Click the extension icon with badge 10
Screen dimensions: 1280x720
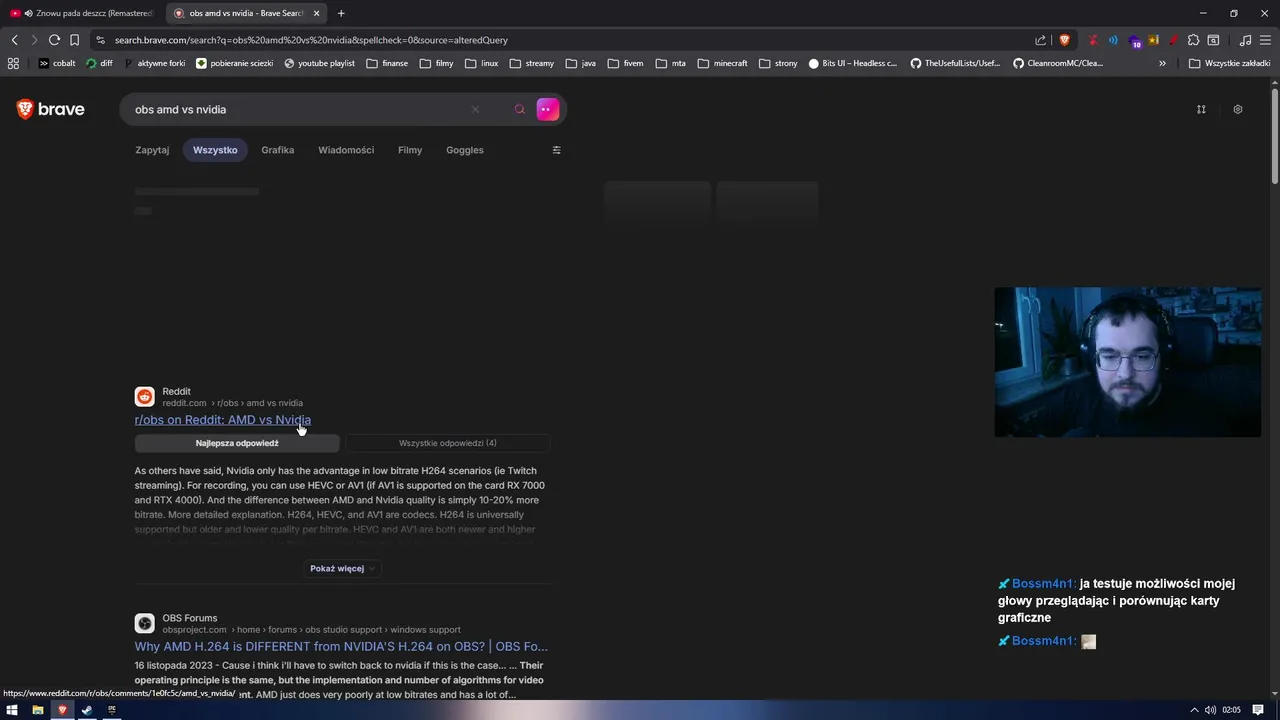(1134, 41)
